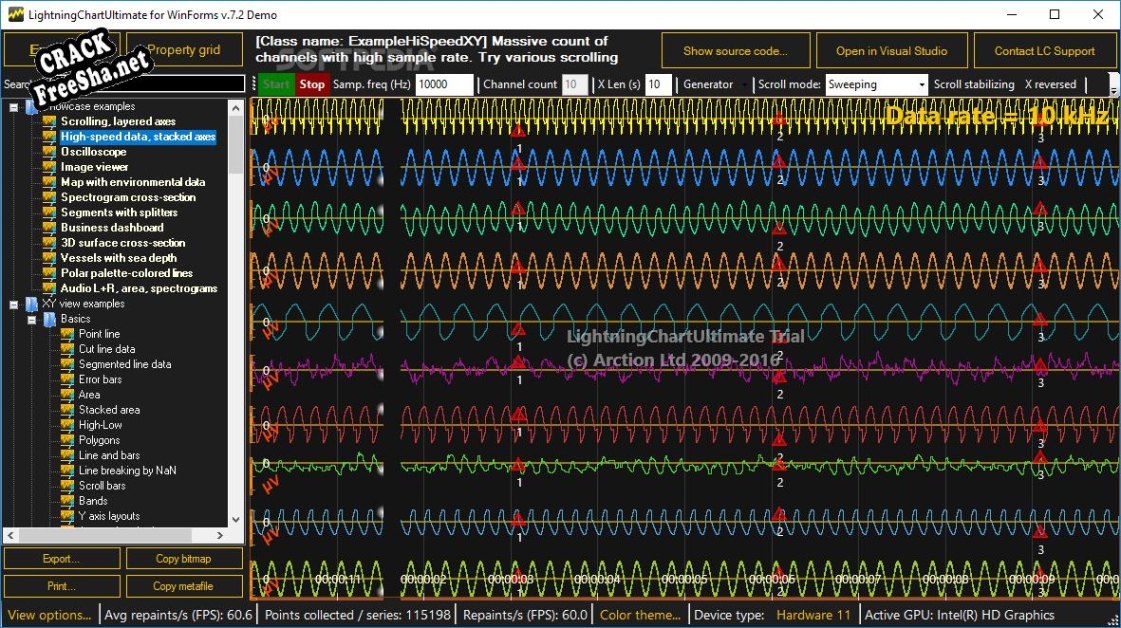This screenshot has height=628, width=1121.
Task: Click the Business dashboard example icon
Action: [x=49, y=228]
